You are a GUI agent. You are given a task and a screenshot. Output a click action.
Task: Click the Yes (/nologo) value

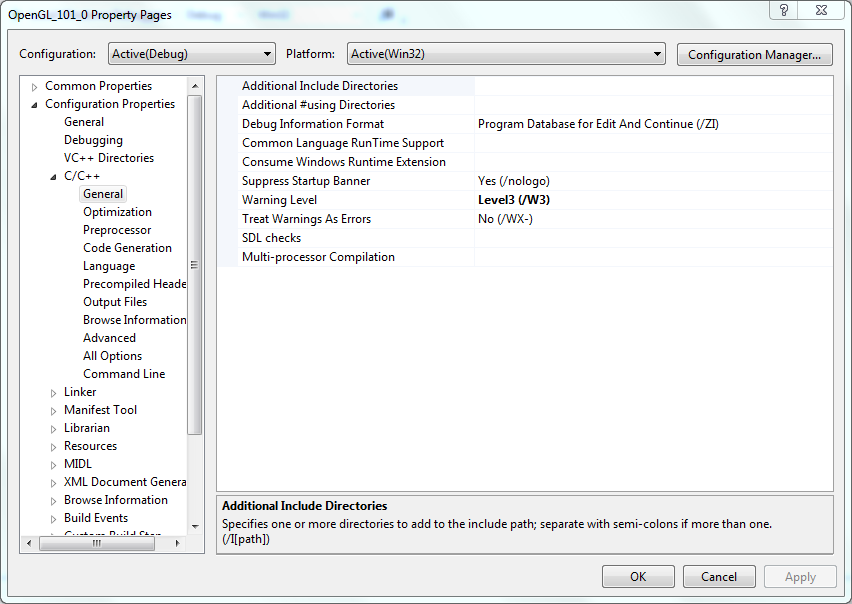[513, 181]
